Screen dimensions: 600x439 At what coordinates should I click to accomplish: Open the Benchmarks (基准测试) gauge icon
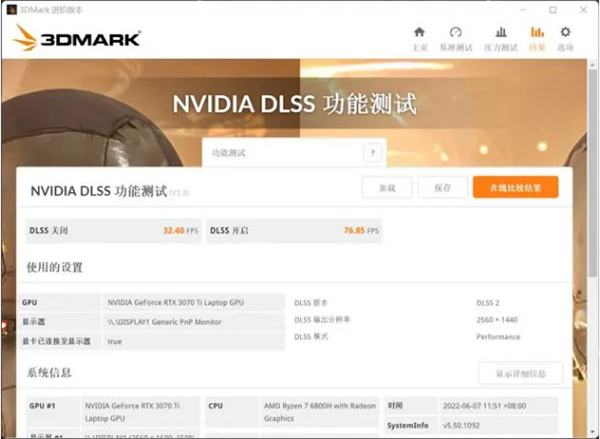(x=456, y=33)
